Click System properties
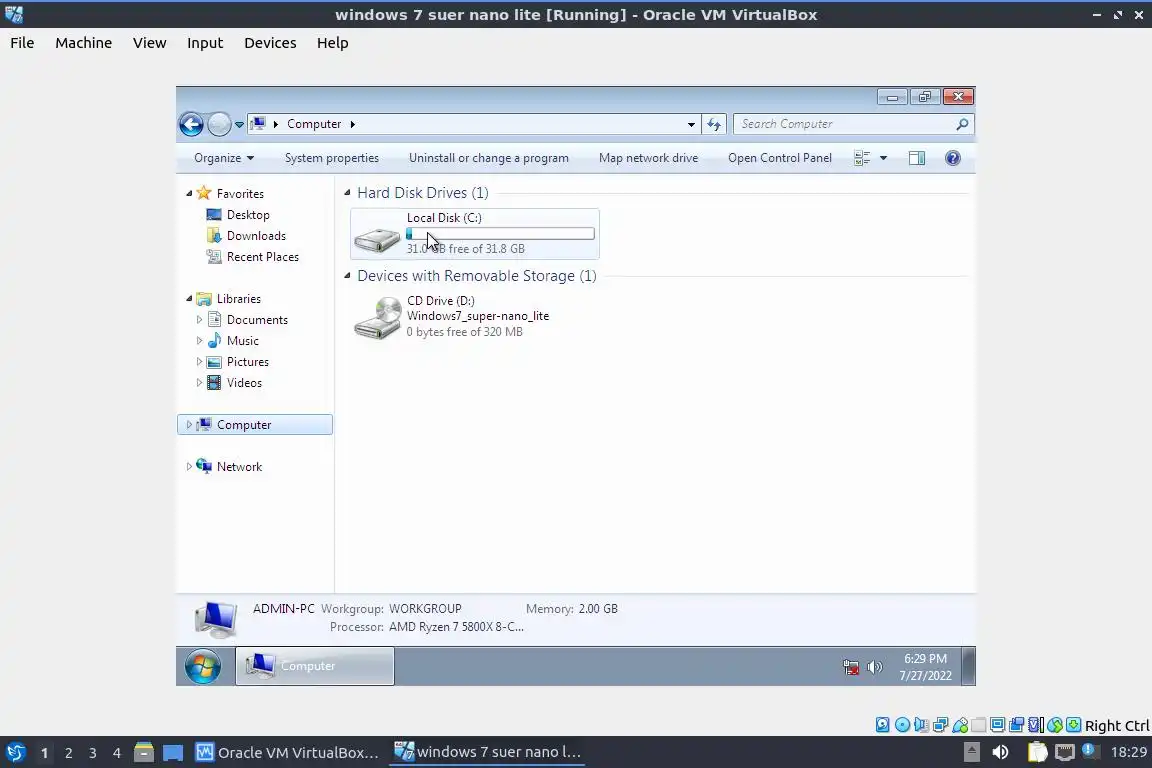This screenshot has width=1152, height=768. click(x=332, y=158)
